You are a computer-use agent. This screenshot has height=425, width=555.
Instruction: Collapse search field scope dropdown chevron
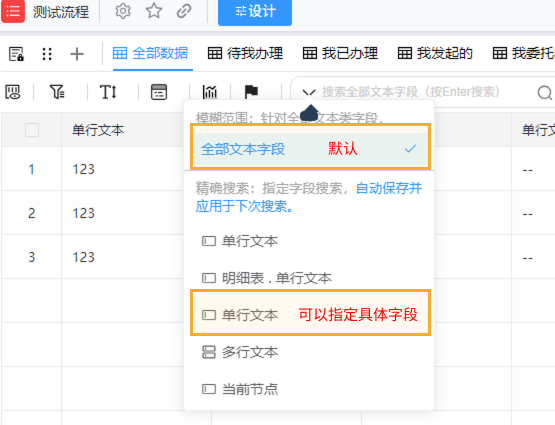(x=309, y=93)
